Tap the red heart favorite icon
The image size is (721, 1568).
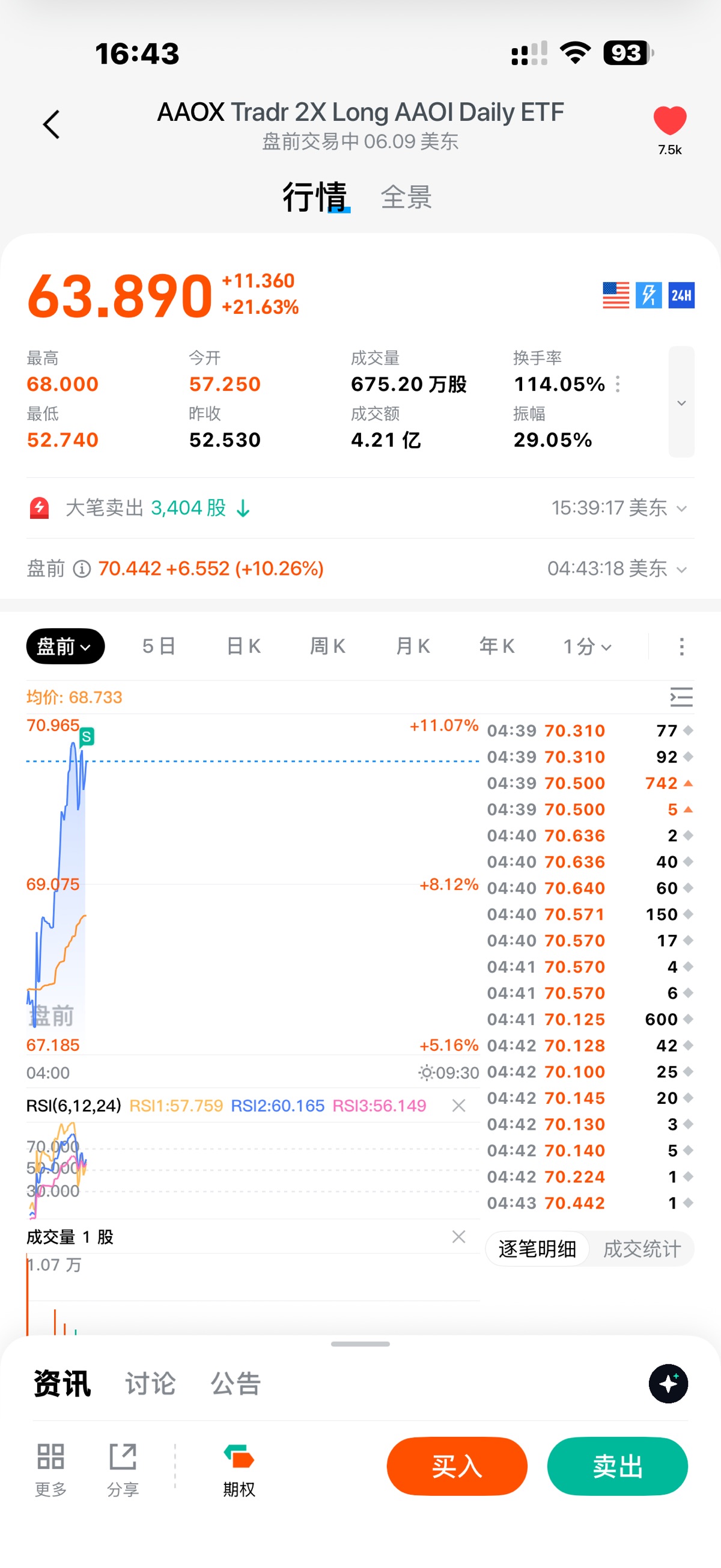(670, 120)
